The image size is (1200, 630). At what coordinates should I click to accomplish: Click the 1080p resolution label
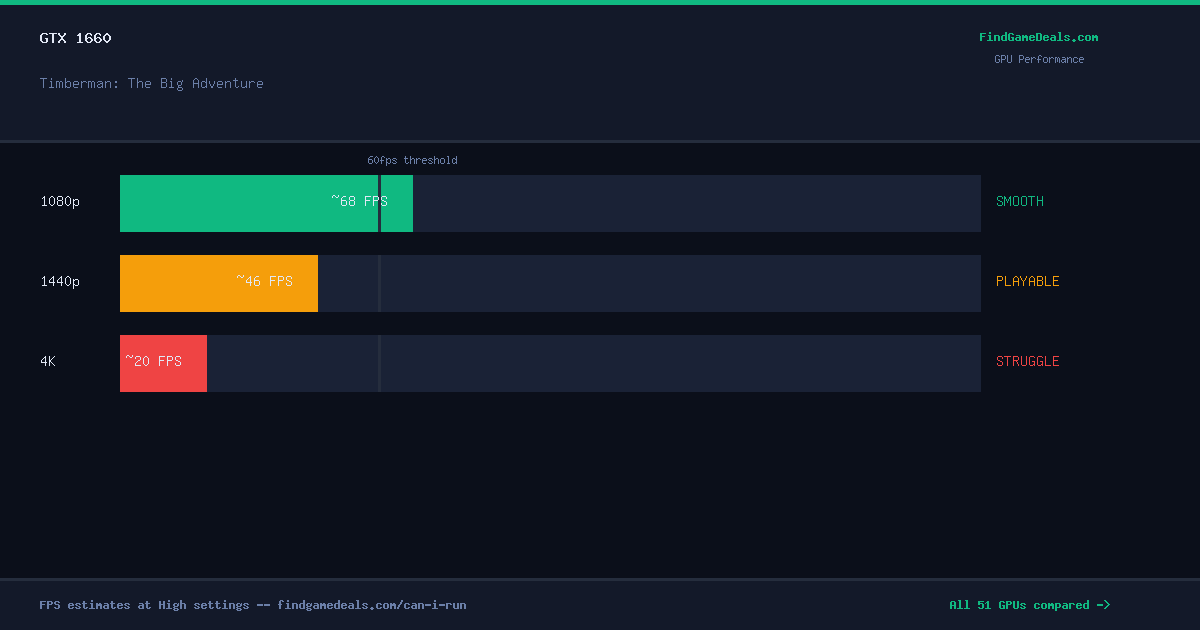coord(60,201)
